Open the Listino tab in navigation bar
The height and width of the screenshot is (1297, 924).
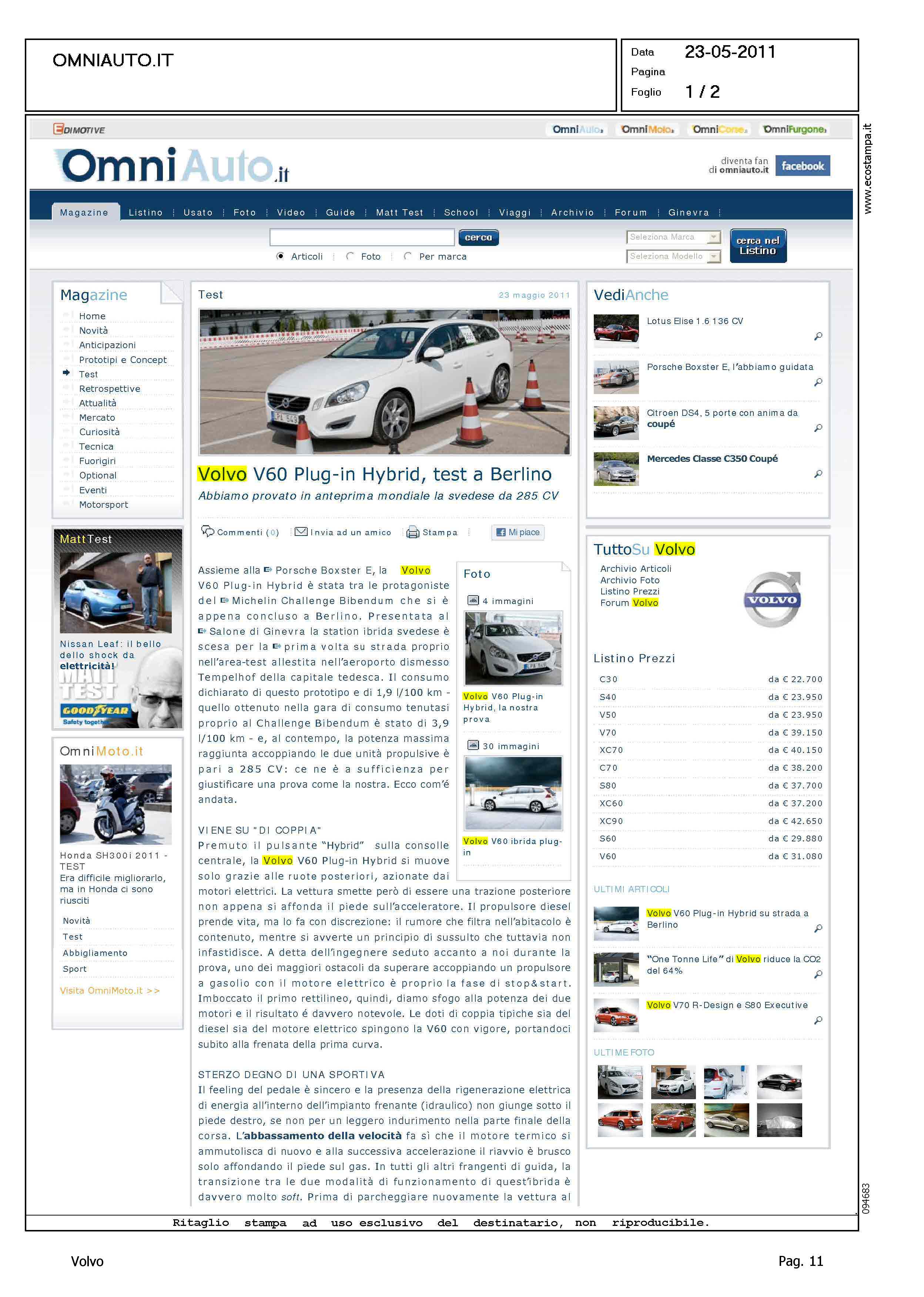145,212
